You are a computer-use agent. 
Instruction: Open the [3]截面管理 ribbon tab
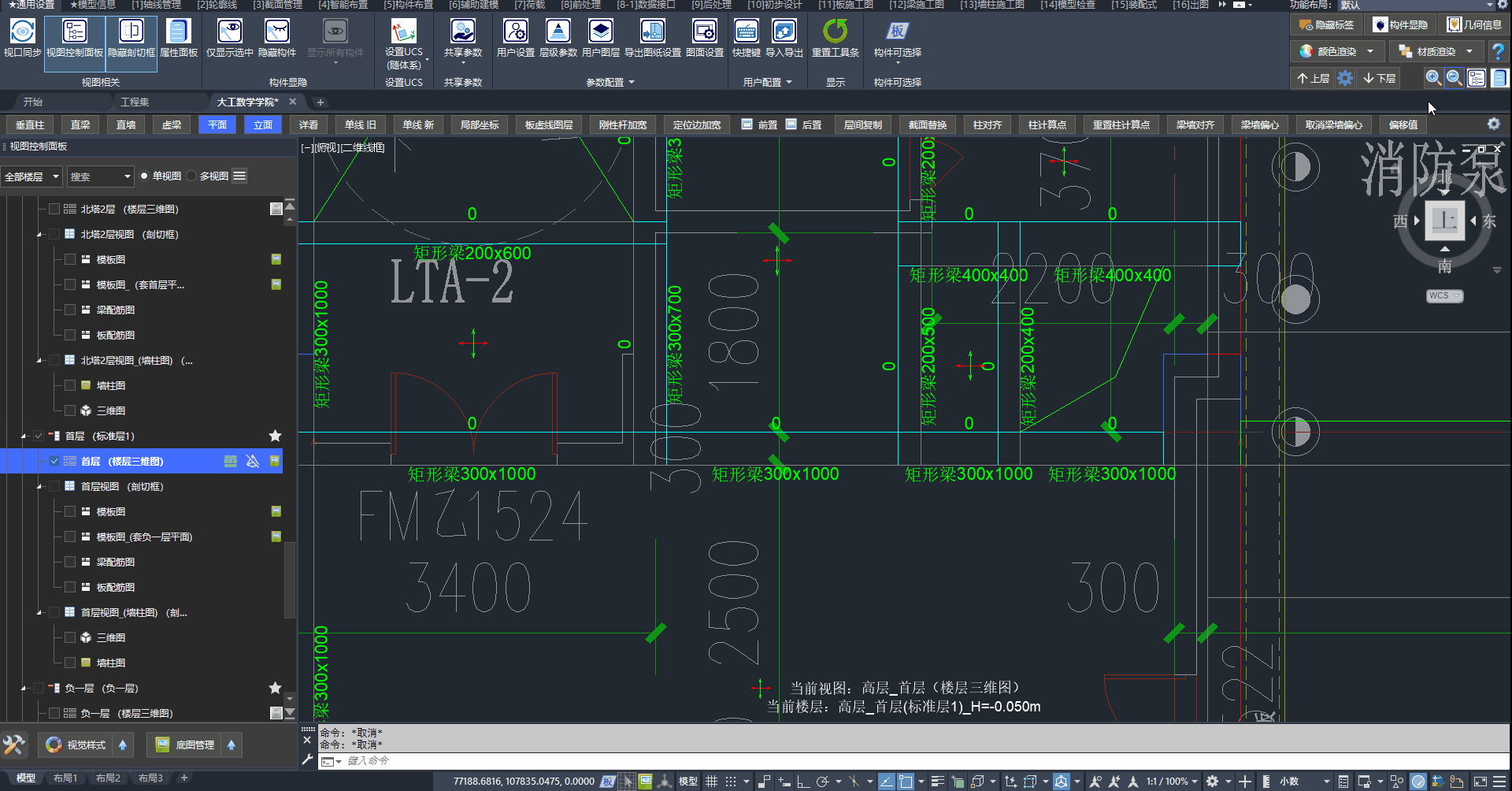click(x=277, y=5)
